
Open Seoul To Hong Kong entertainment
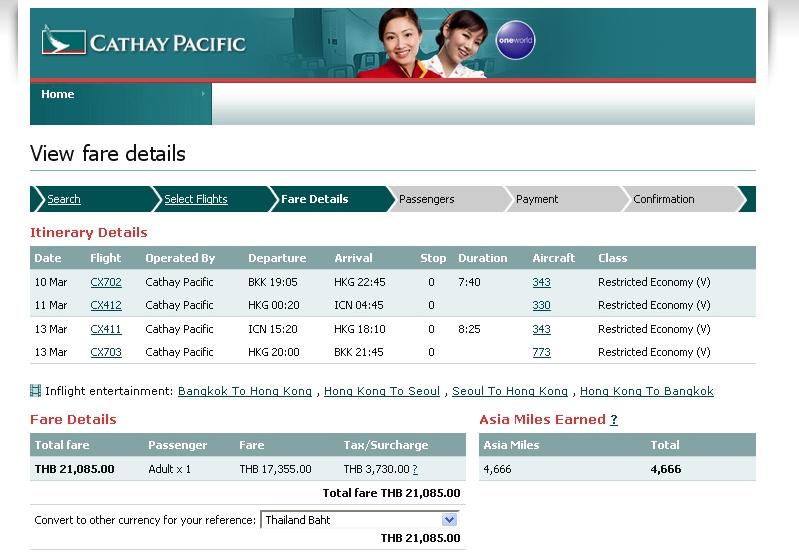pos(510,391)
